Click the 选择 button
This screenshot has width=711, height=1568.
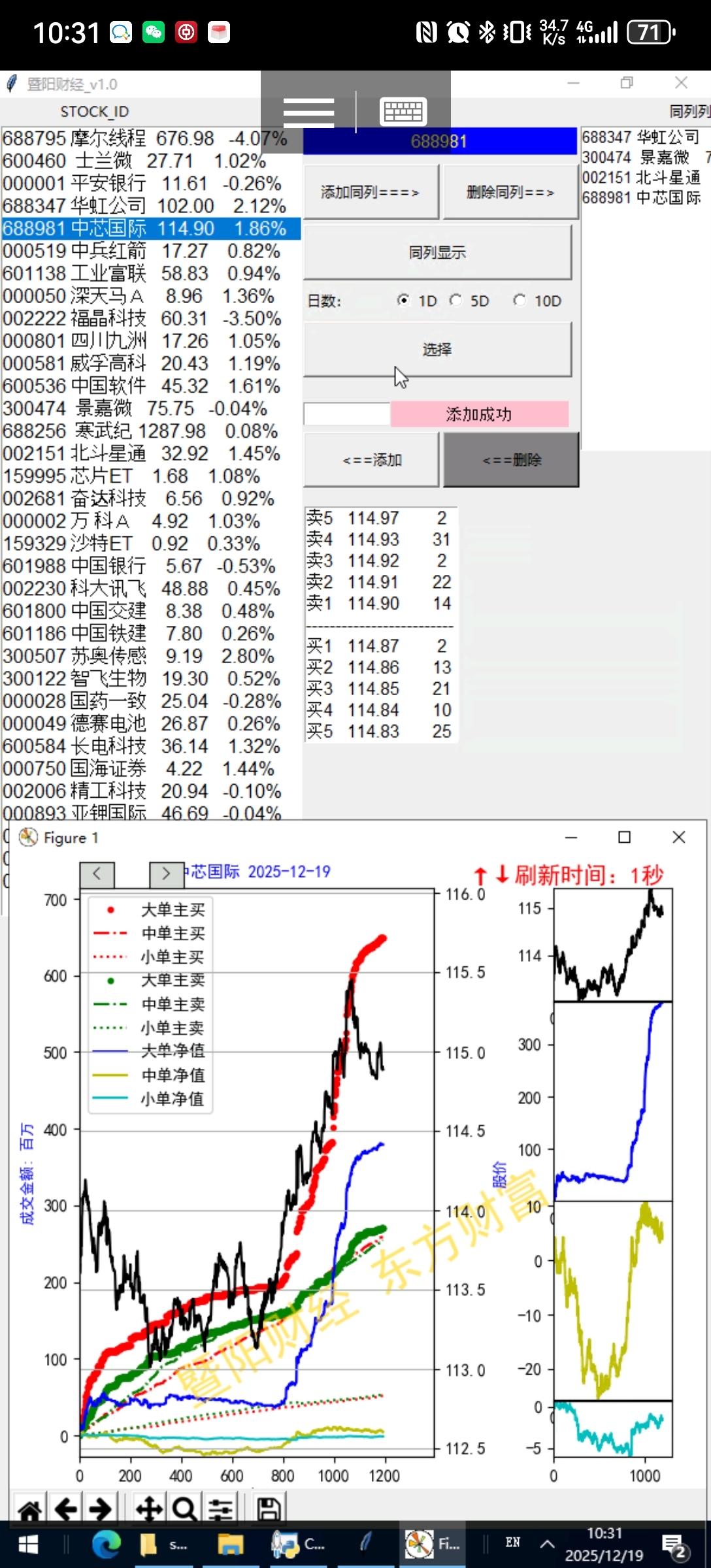[437, 350]
